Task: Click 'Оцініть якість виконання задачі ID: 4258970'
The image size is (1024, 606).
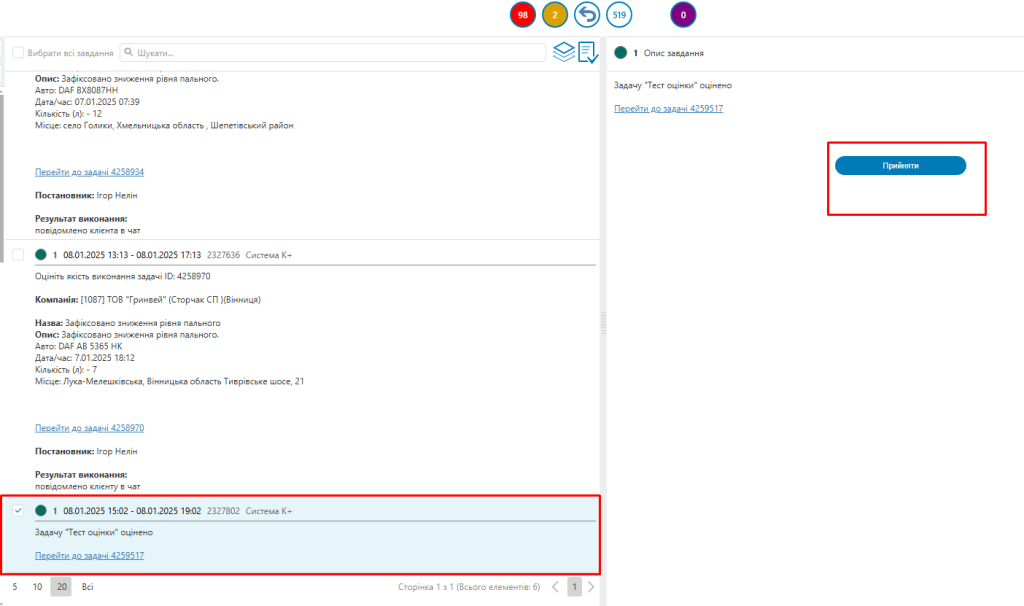Action: click(x=123, y=276)
